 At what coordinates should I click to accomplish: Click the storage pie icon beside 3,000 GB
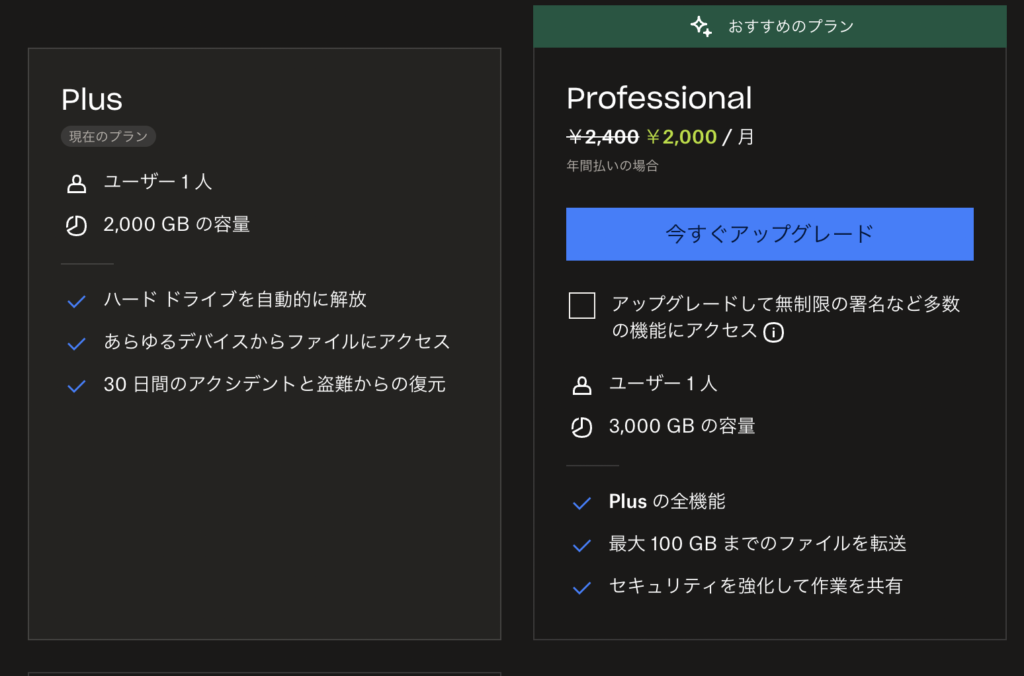581,428
